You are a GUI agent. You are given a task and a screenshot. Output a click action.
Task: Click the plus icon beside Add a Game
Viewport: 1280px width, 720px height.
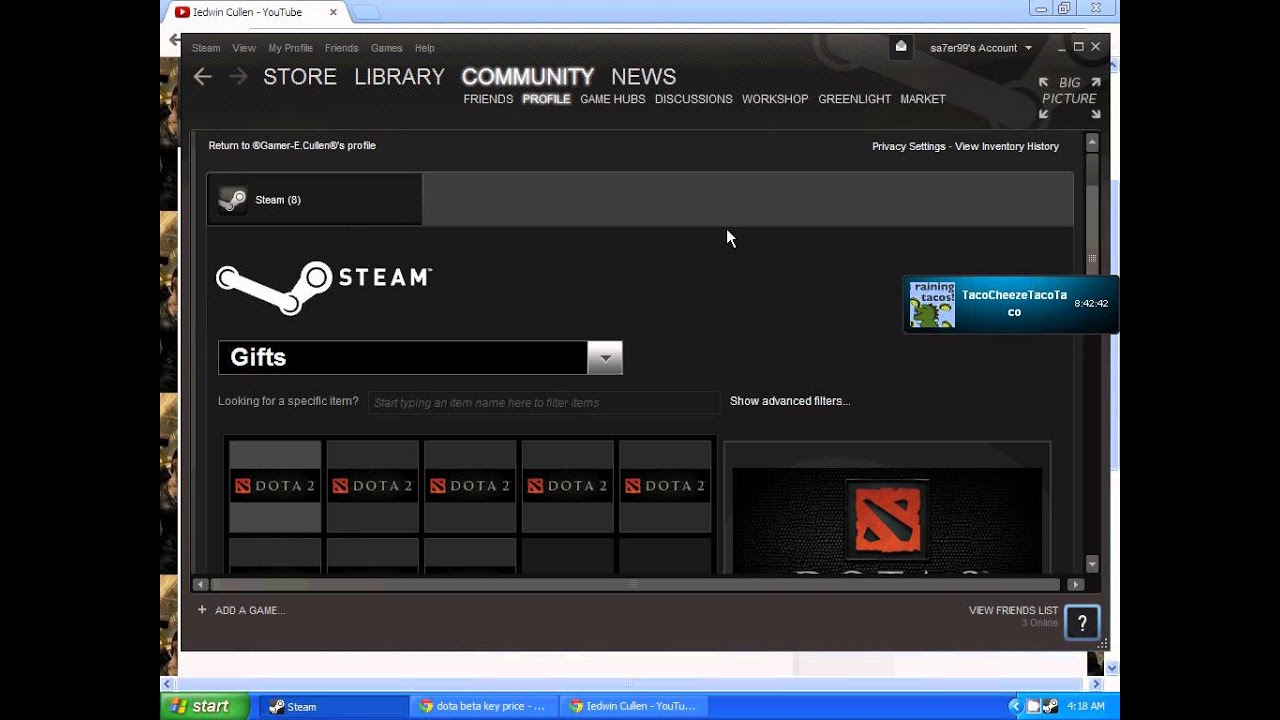coord(202,610)
